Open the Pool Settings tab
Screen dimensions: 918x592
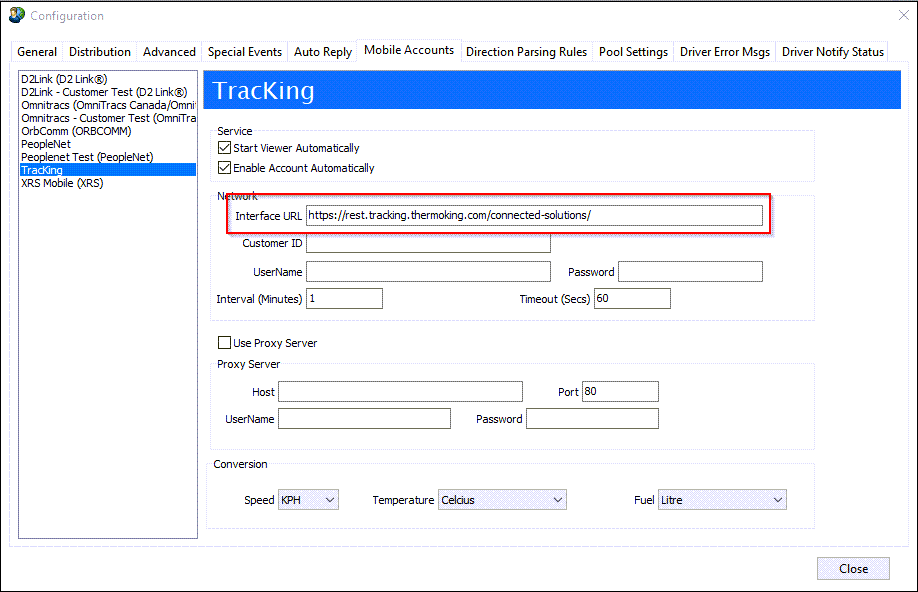tap(633, 52)
